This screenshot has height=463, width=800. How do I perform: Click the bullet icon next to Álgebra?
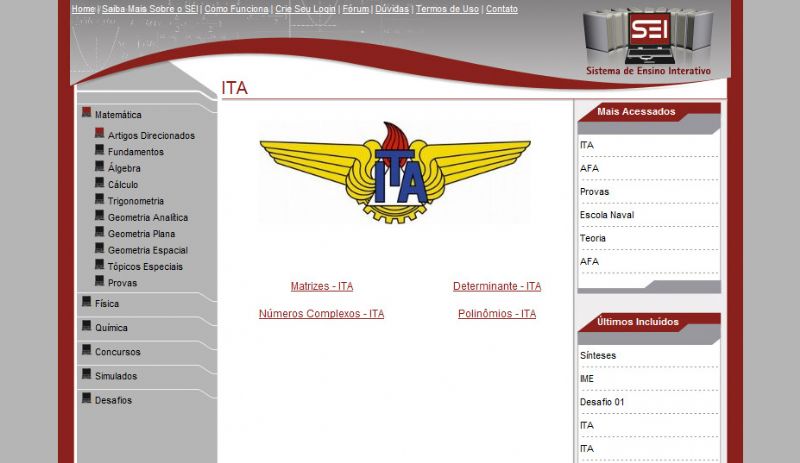click(x=99, y=166)
